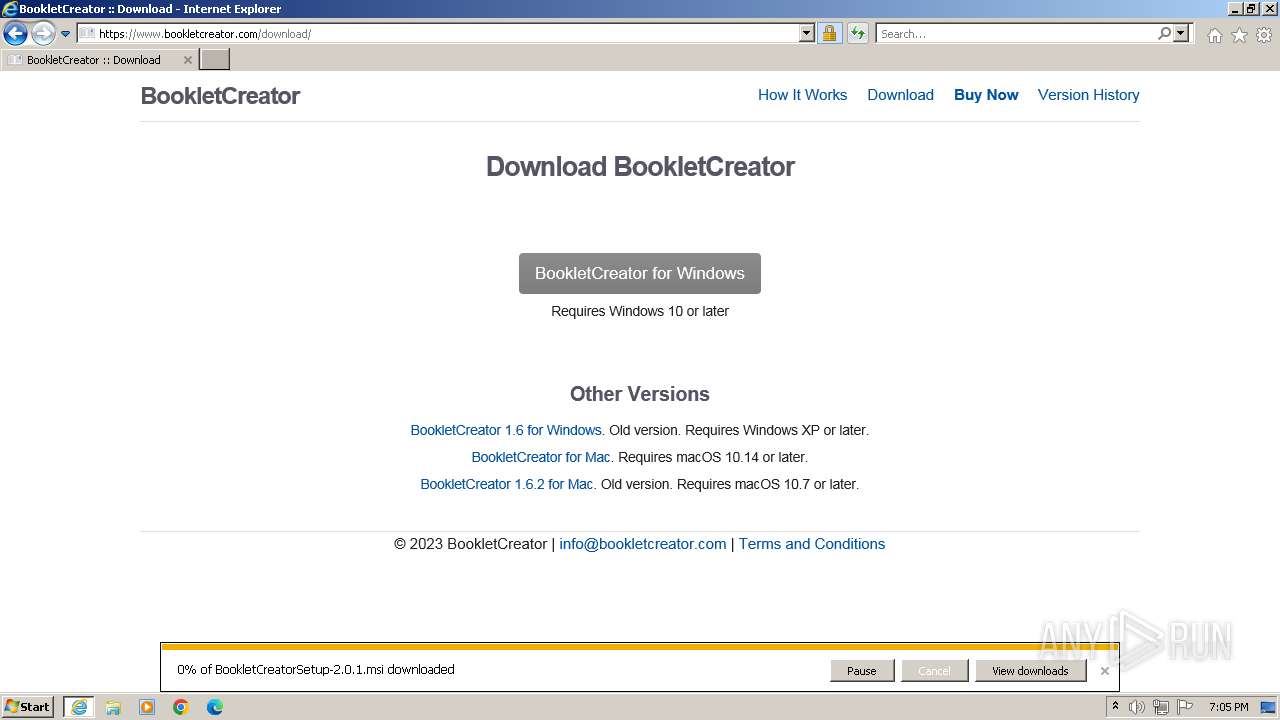1280x720 pixels.
Task: Pause the download in notification bar
Action: [x=862, y=671]
